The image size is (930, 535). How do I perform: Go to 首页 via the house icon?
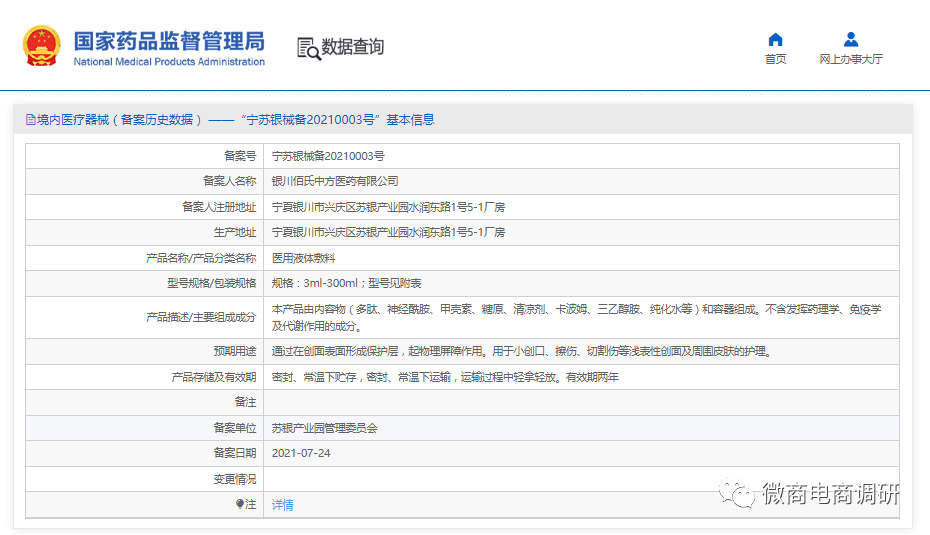[x=775, y=40]
